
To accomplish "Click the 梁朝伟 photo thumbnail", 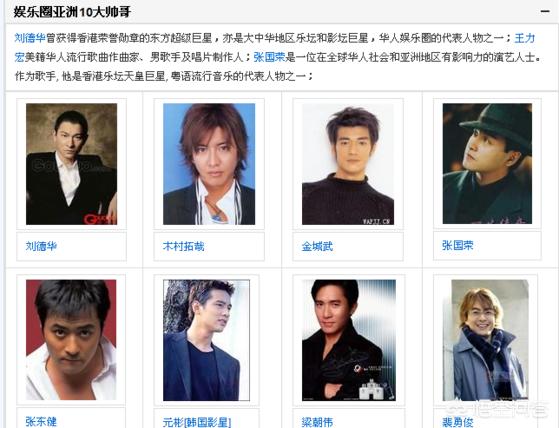I will pyautogui.click(x=349, y=340).
